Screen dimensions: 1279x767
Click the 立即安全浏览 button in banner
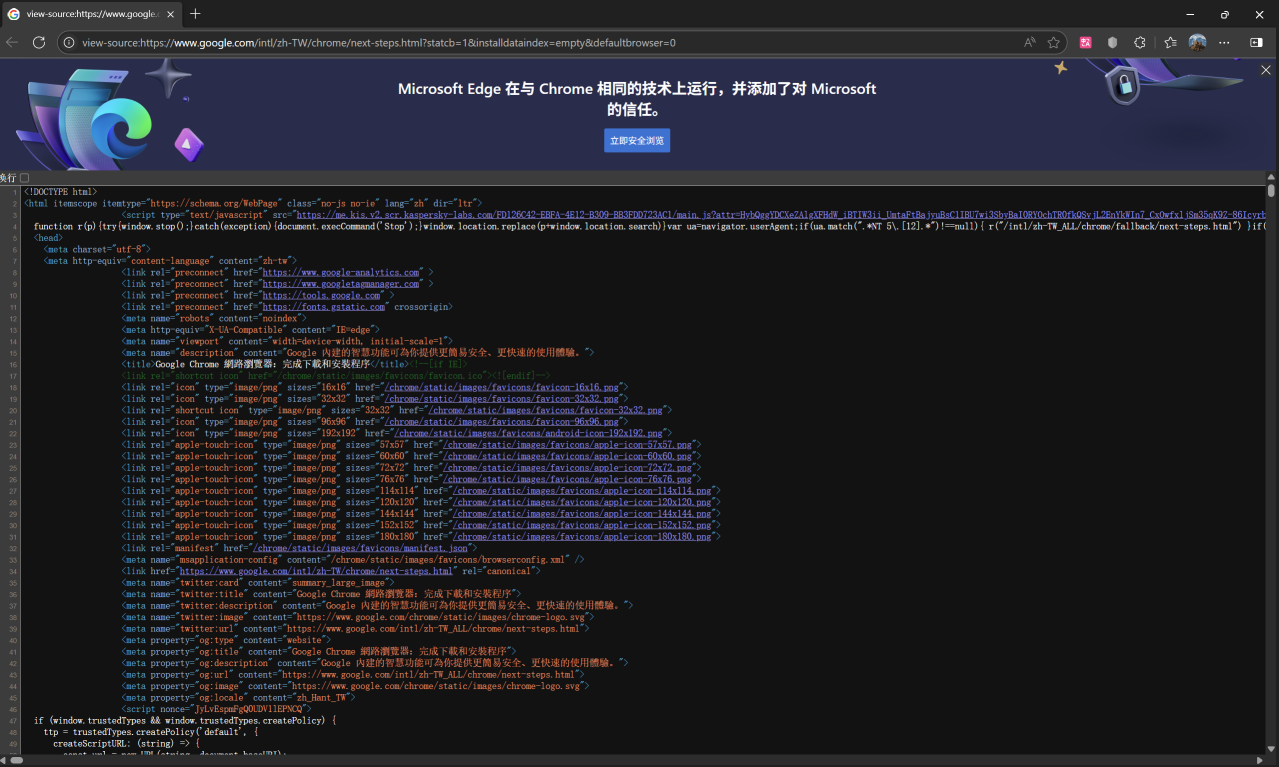click(x=637, y=141)
